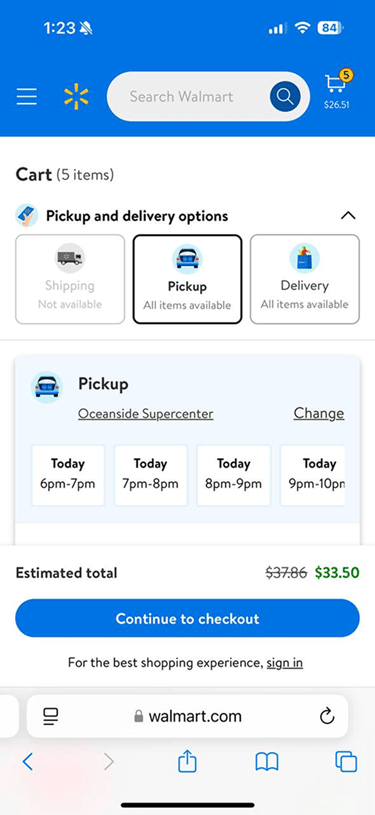Tap the Walmart spark logo
Viewport: 375px width, 815px height.
(x=76, y=96)
